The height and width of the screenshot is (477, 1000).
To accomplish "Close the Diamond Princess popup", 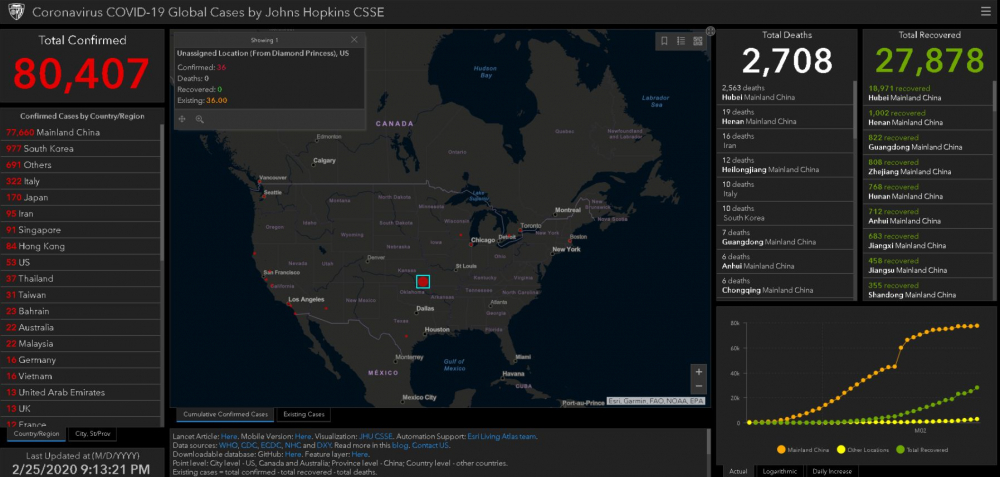I will click(354, 40).
